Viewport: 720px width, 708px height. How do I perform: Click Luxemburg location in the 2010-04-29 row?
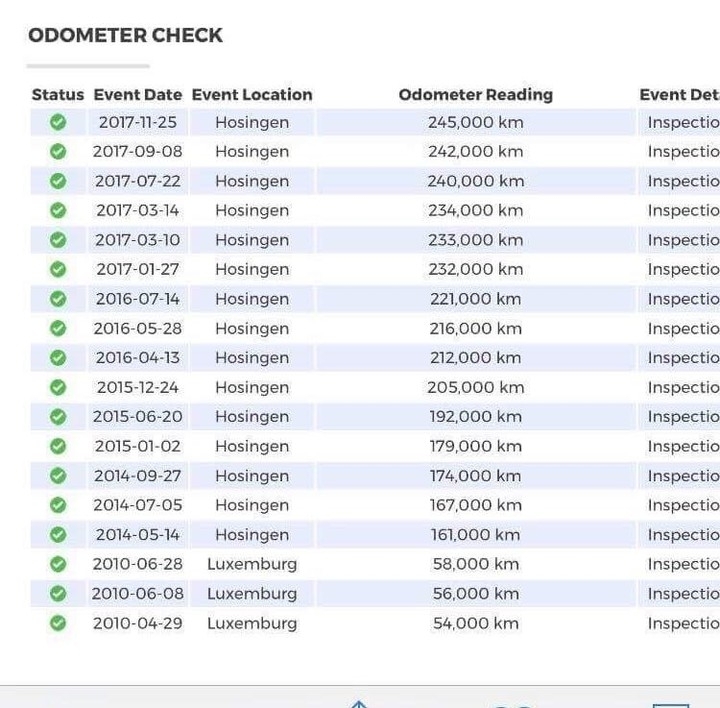[252, 623]
